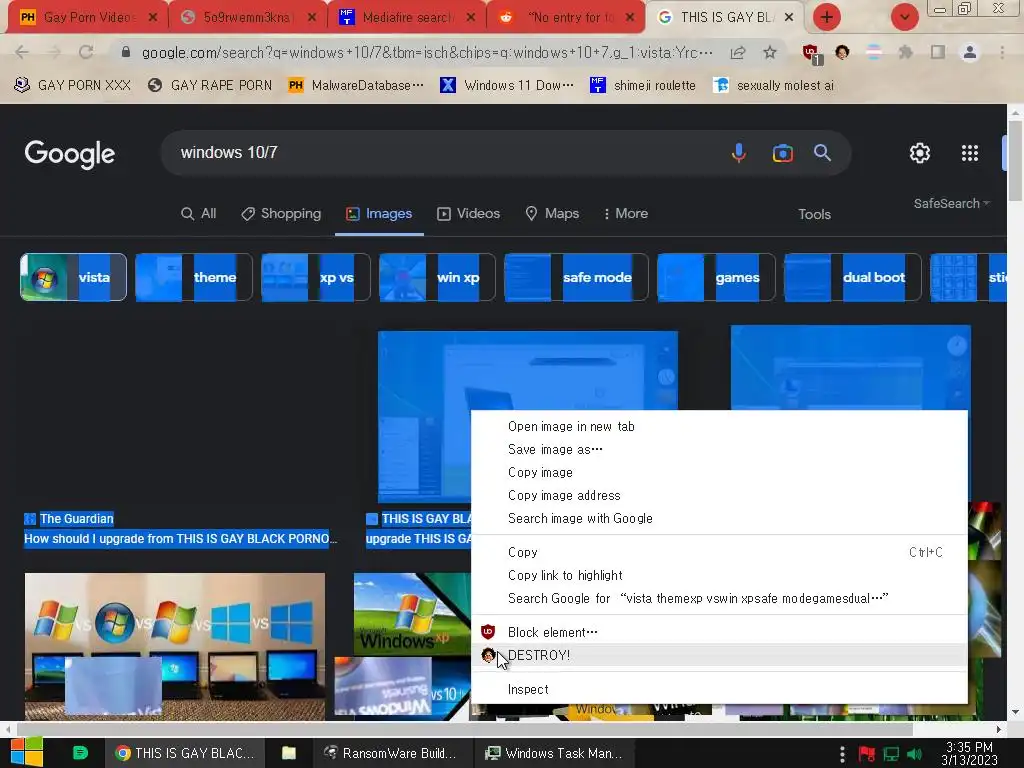Submit search with the magnifier icon
Screen dimensions: 1024x768
pos(822,153)
